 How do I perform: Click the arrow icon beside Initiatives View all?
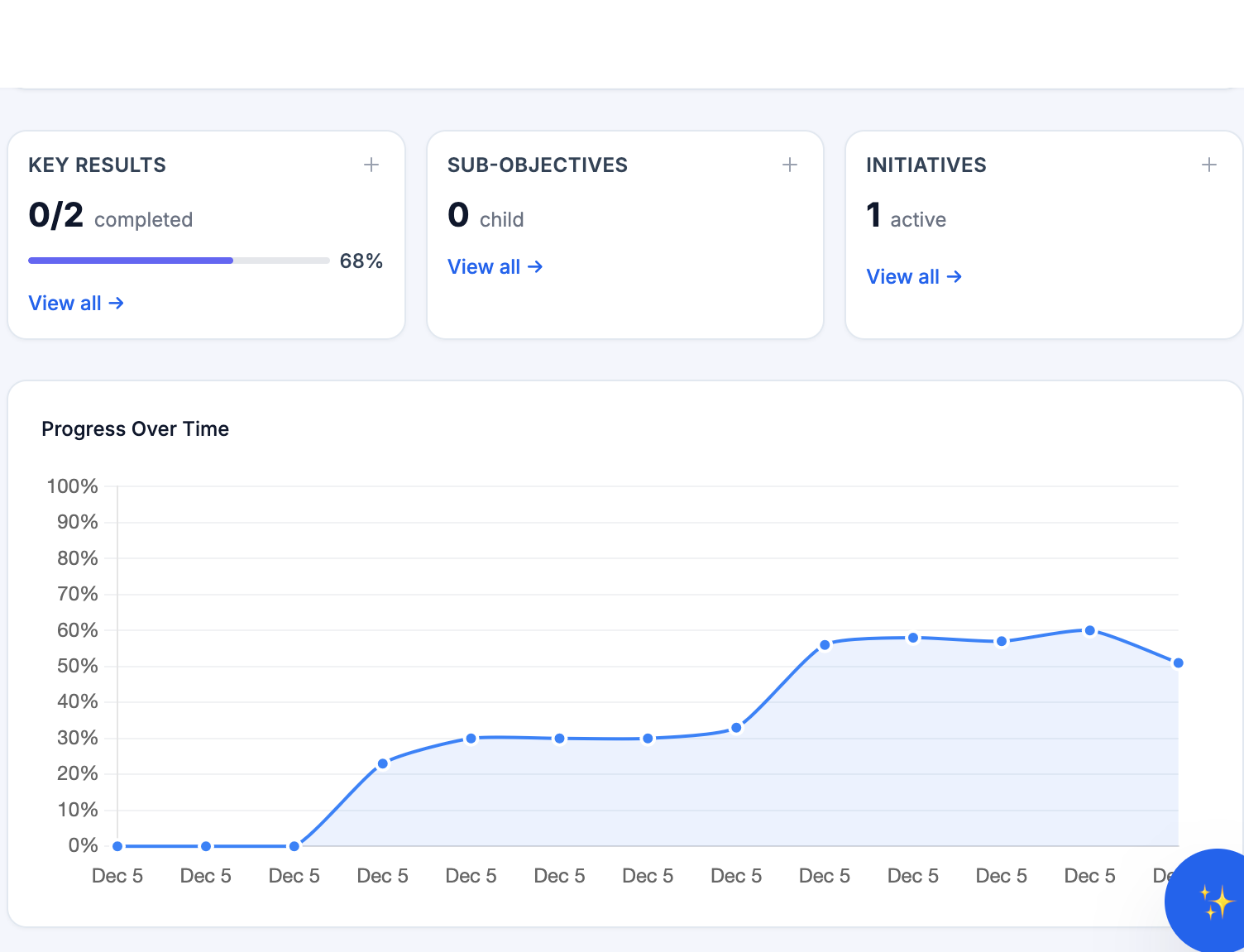955,276
